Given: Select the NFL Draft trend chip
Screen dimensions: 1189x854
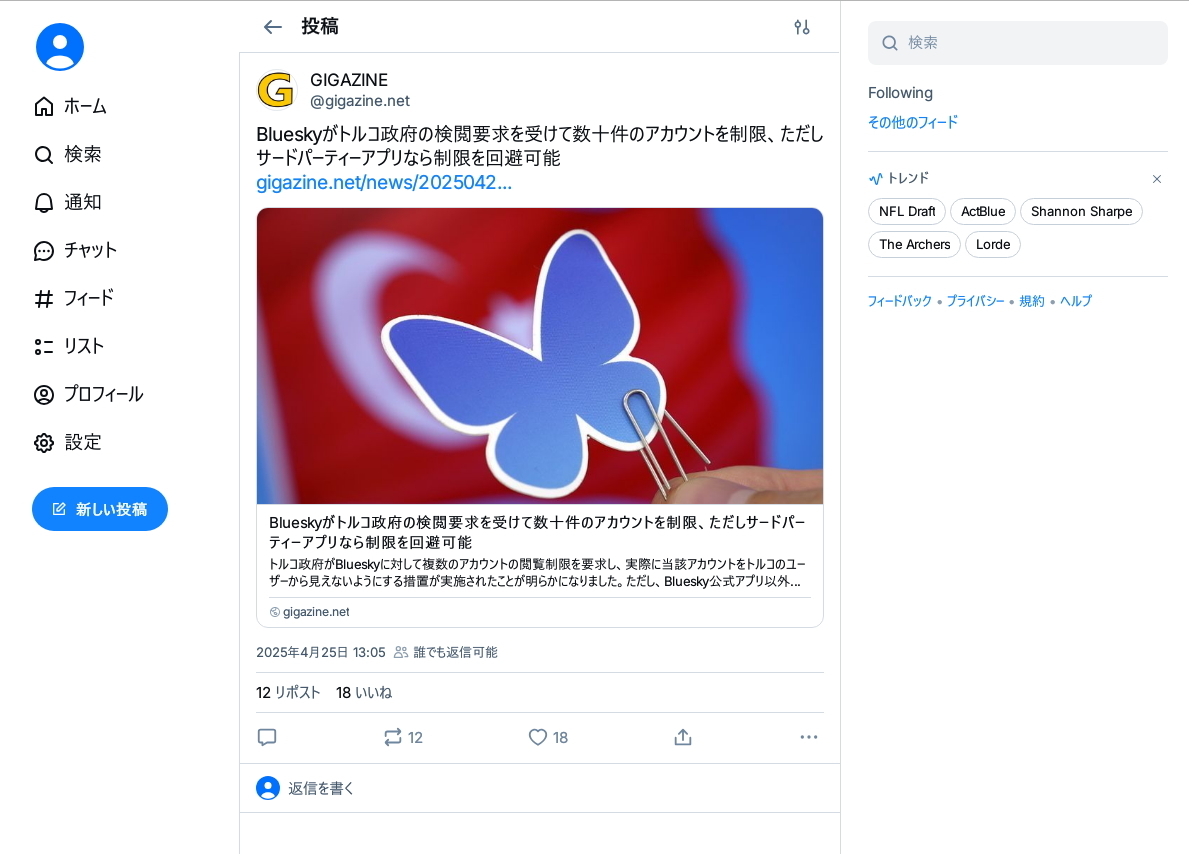Looking at the screenshot, I should tap(907, 212).
